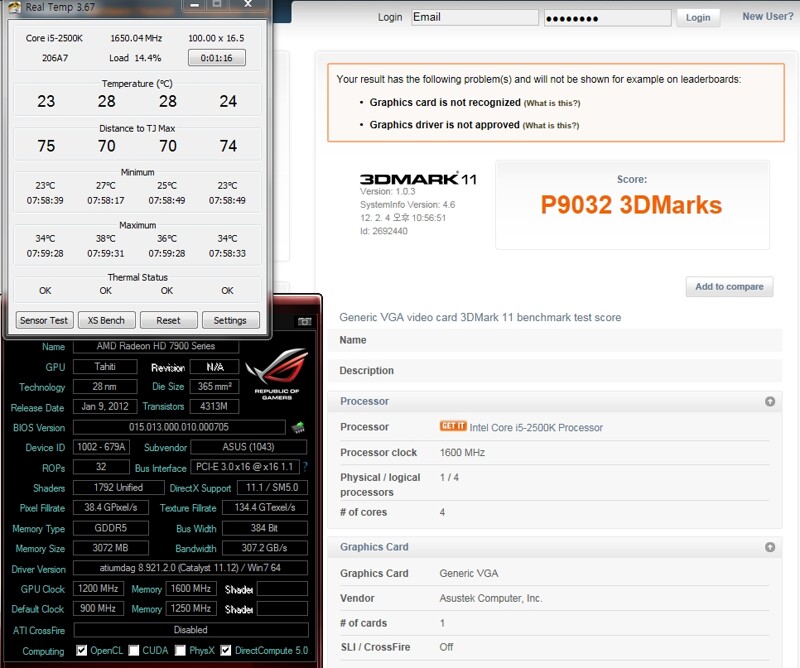Screen dimensions: 800x668
Task: Click the ATI CrossFire Disabled field
Action: coord(191,630)
